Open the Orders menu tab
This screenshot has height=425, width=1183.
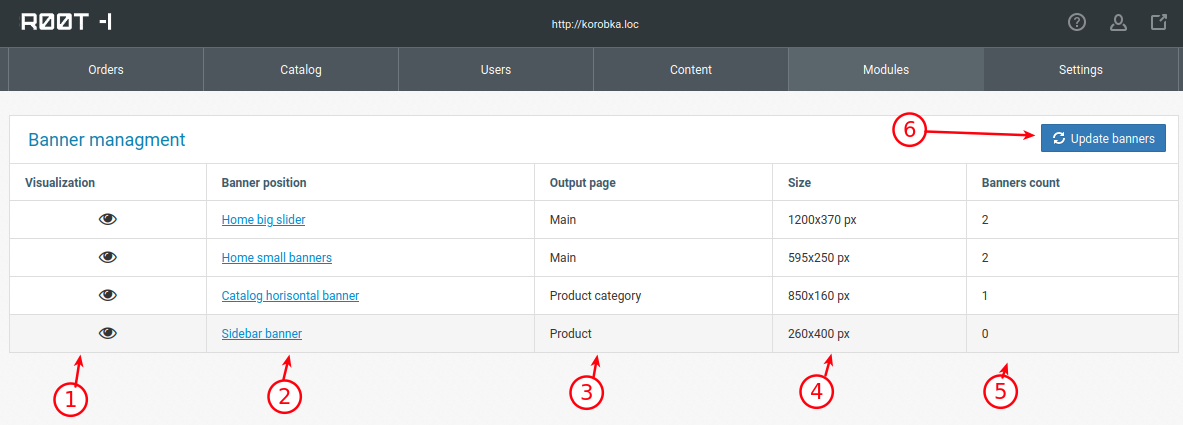pyautogui.click(x=106, y=69)
